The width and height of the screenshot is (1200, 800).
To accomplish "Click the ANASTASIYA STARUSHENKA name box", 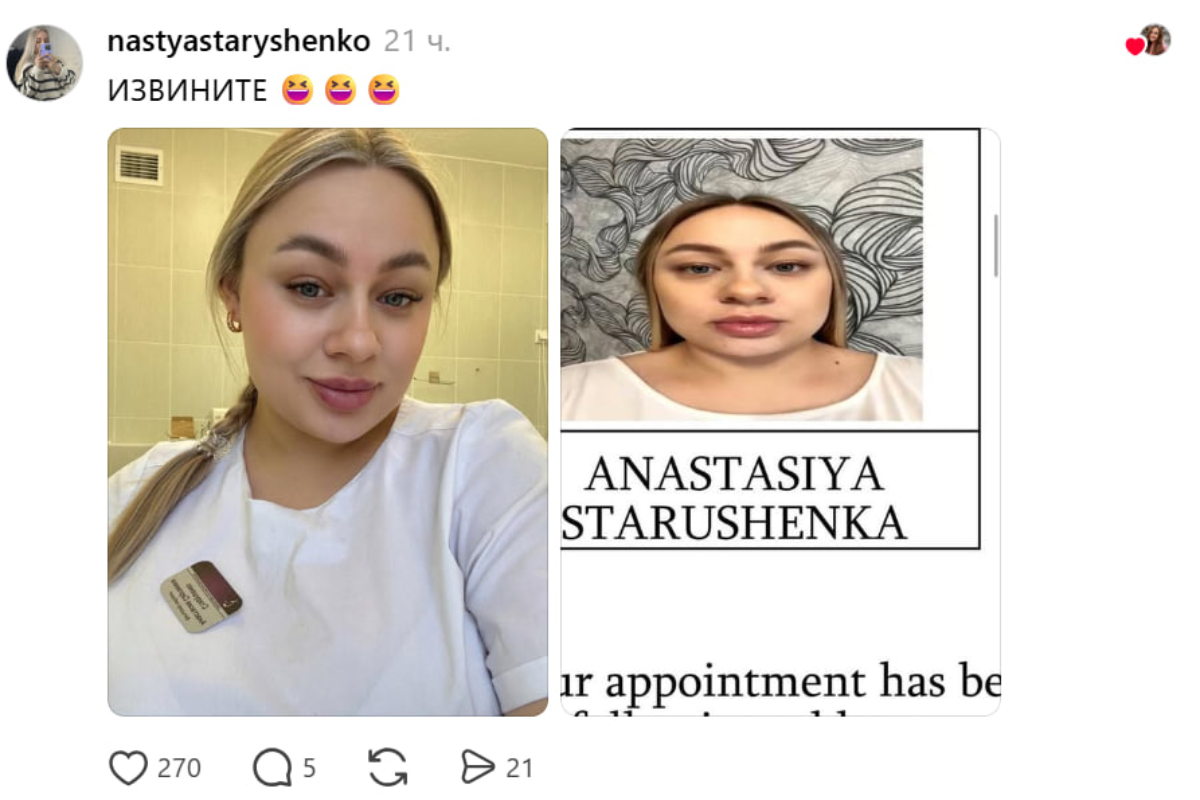I will pyautogui.click(x=769, y=490).
